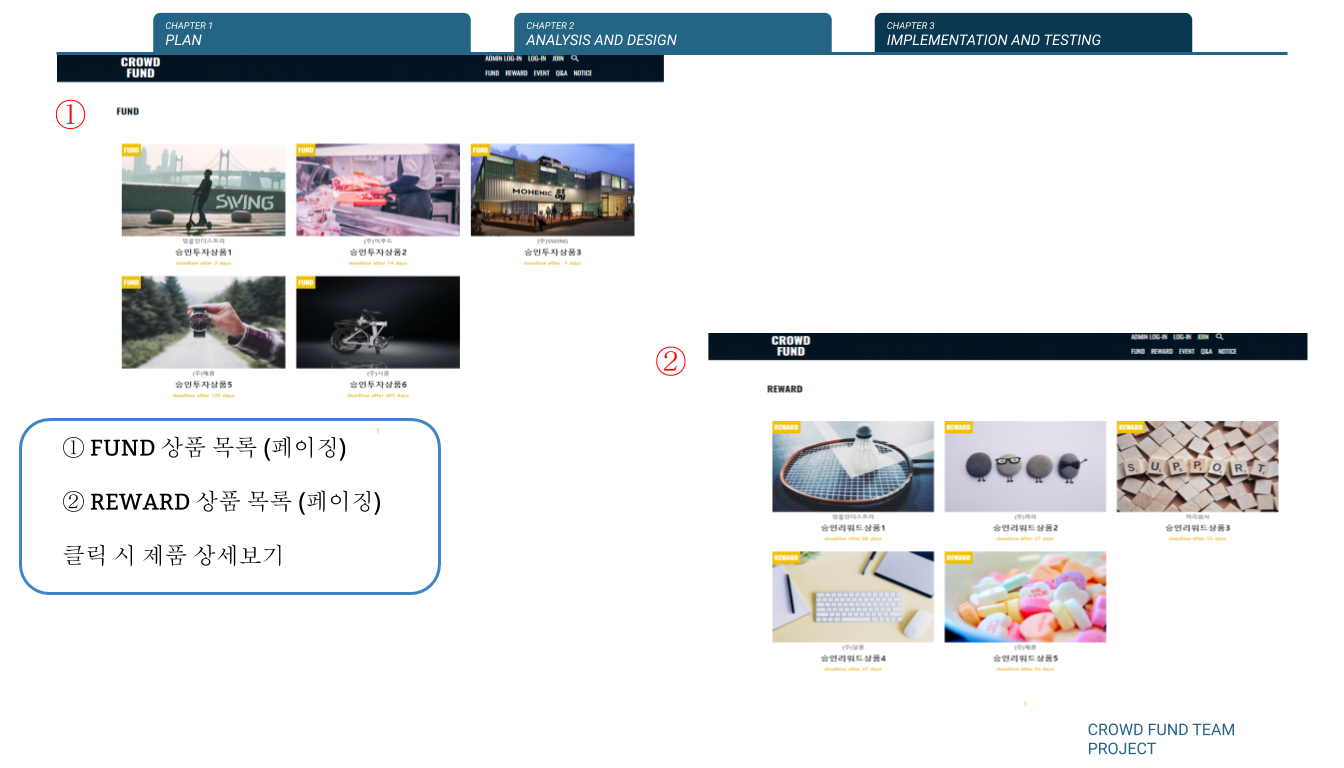Click product title 승인투자상품1
The image size is (1344, 768).
pos(203,252)
